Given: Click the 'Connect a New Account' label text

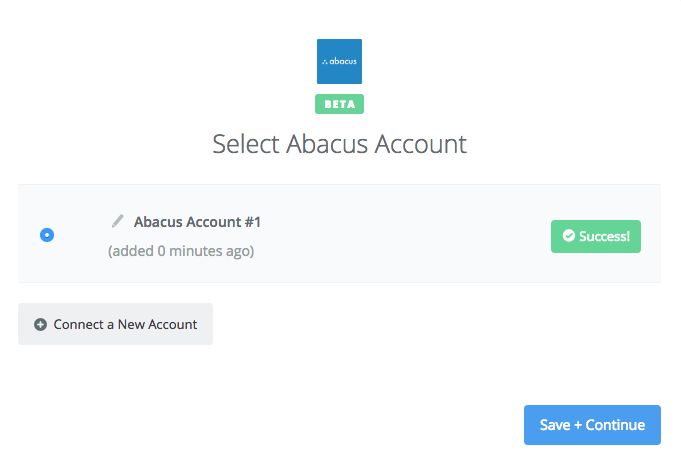Looking at the screenshot, I should tap(125, 324).
